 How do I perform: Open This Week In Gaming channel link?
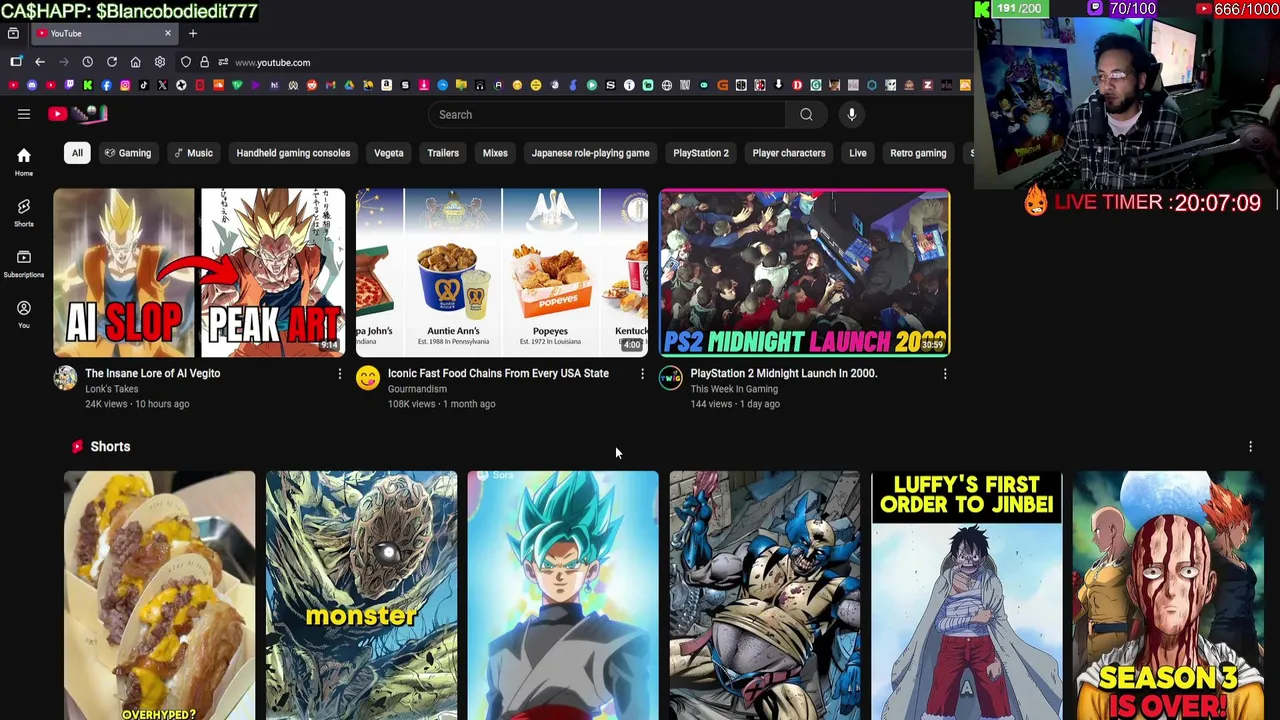click(734, 389)
